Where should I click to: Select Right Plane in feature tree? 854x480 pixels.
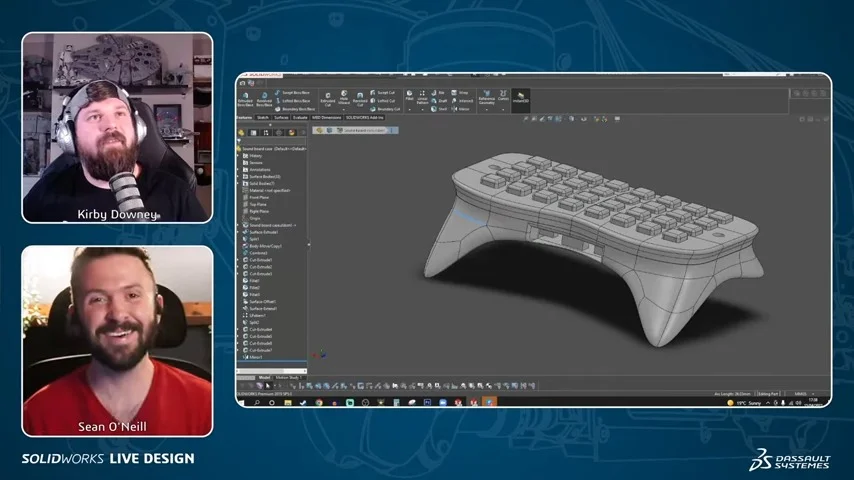pyautogui.click(x=256, y=211)
